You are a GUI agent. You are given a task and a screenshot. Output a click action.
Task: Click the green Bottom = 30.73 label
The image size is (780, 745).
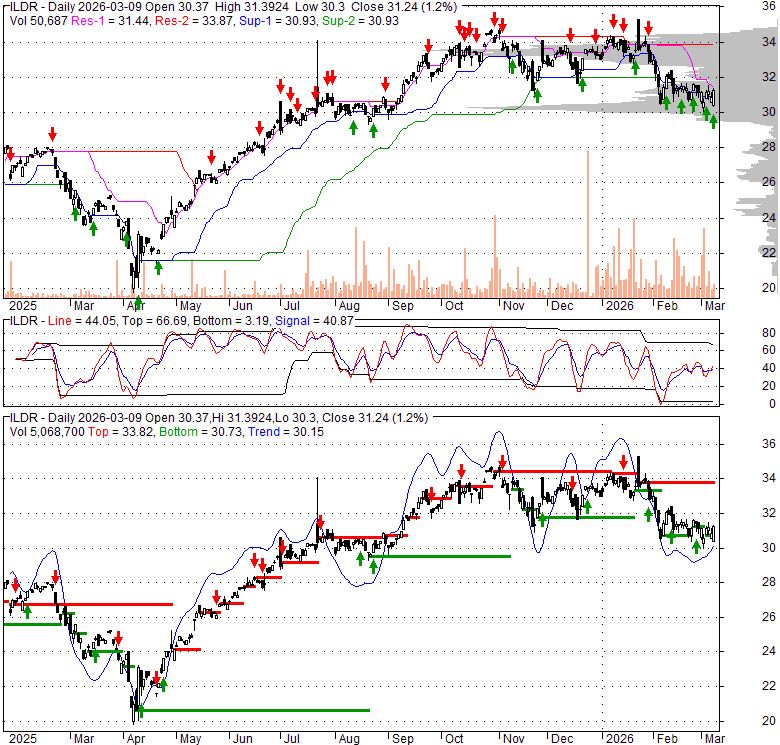pos(201,432)
